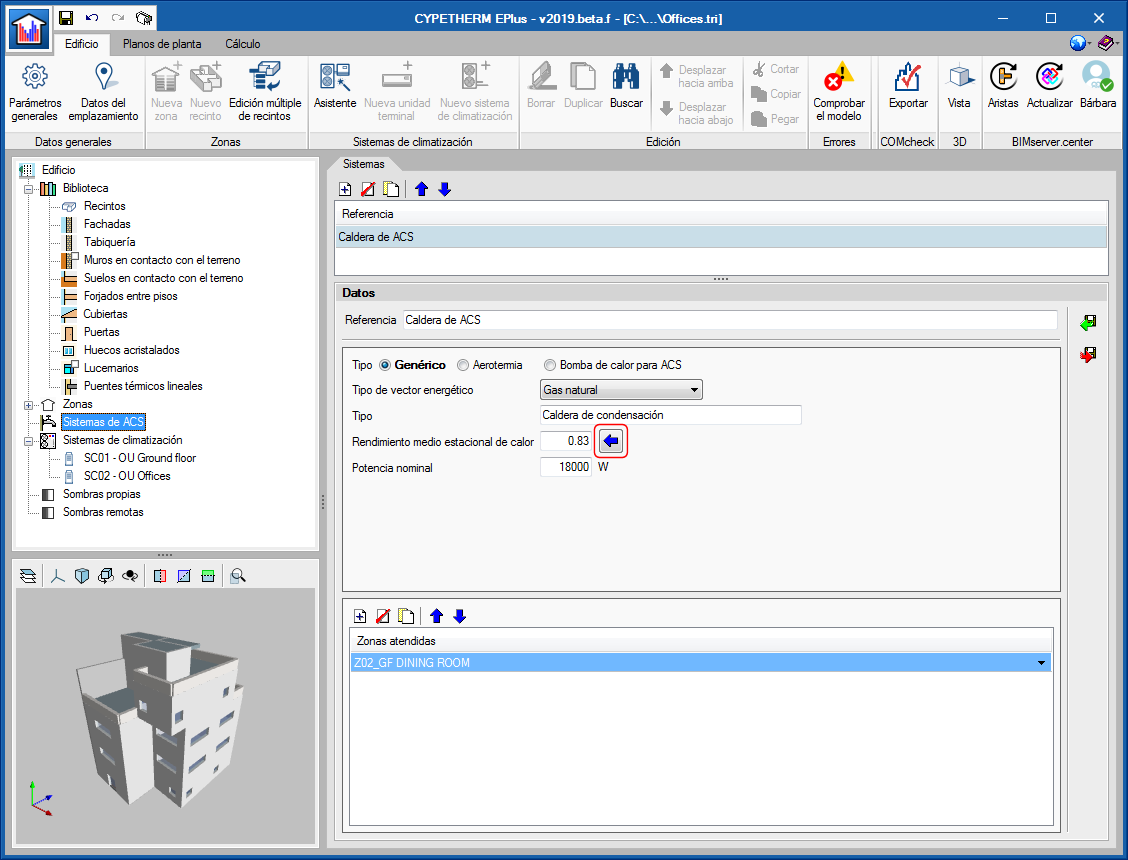Select the Genérico type radio button
Viewport: 1128px width, 860px height.
385,365
